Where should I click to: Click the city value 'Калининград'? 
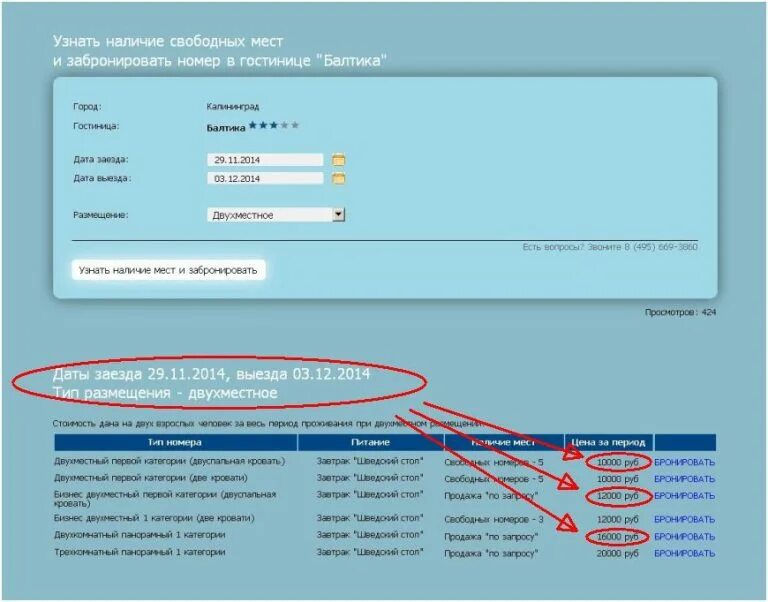(233, 106)
